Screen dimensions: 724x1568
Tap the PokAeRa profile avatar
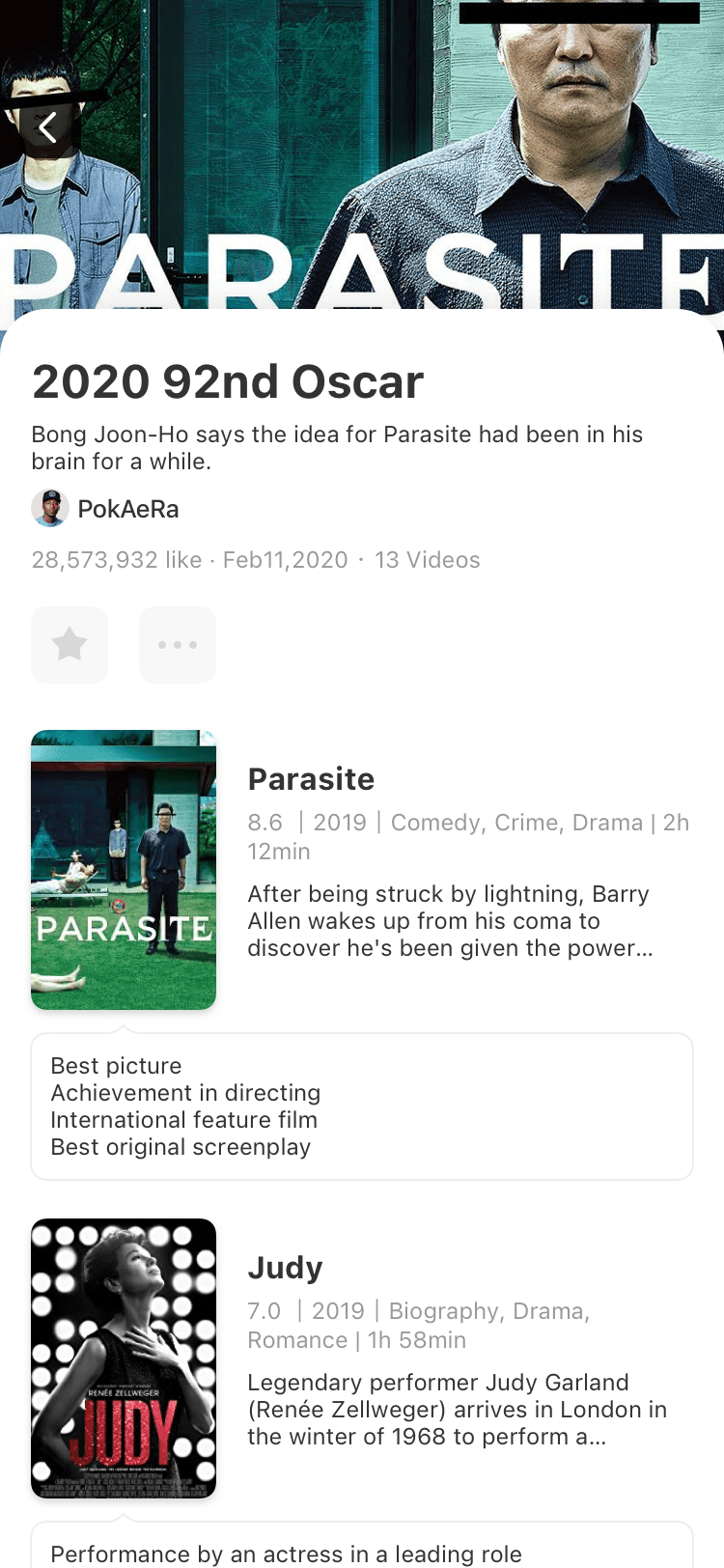click(50, 509)
